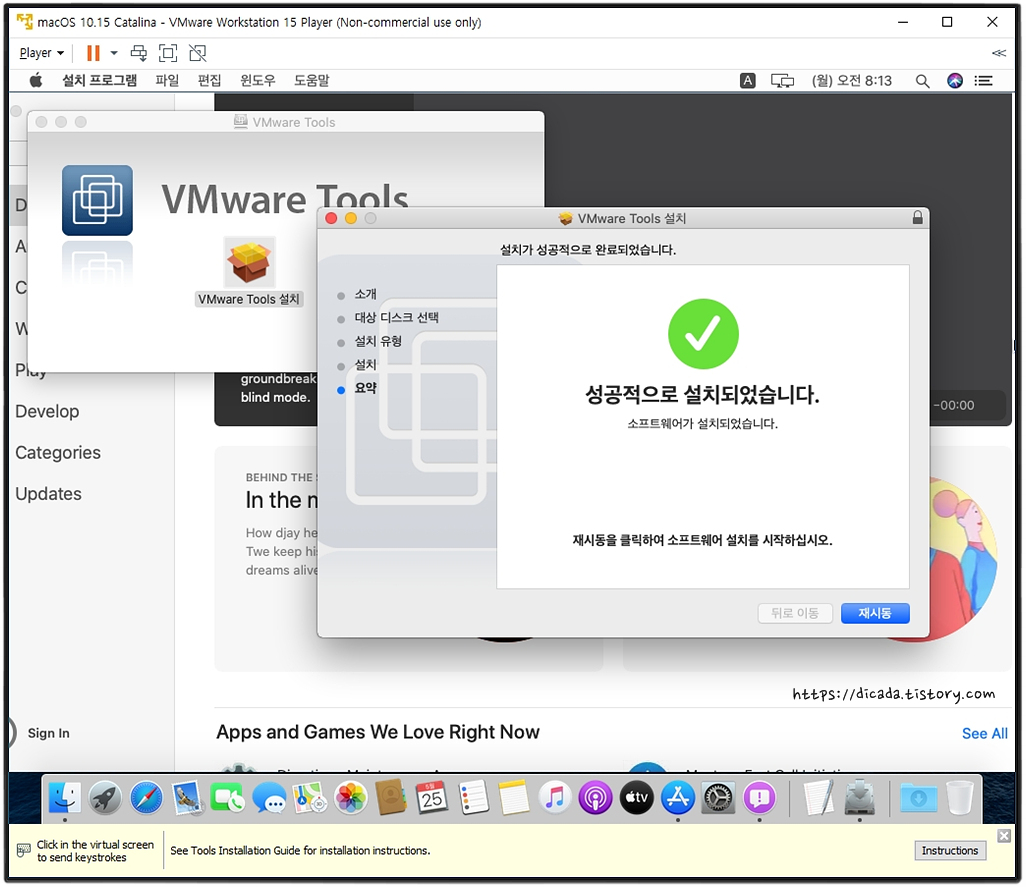1026x887 pixels.
Task: Open Notification Center in menu bar
Action: 983,80
